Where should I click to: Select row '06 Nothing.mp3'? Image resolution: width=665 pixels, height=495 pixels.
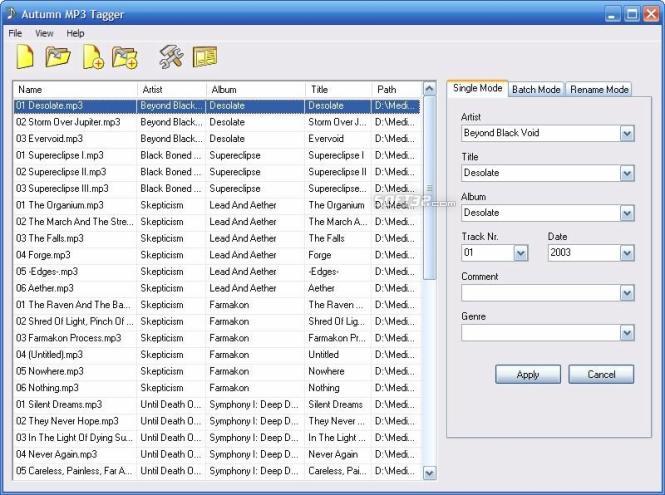(217, 388)
